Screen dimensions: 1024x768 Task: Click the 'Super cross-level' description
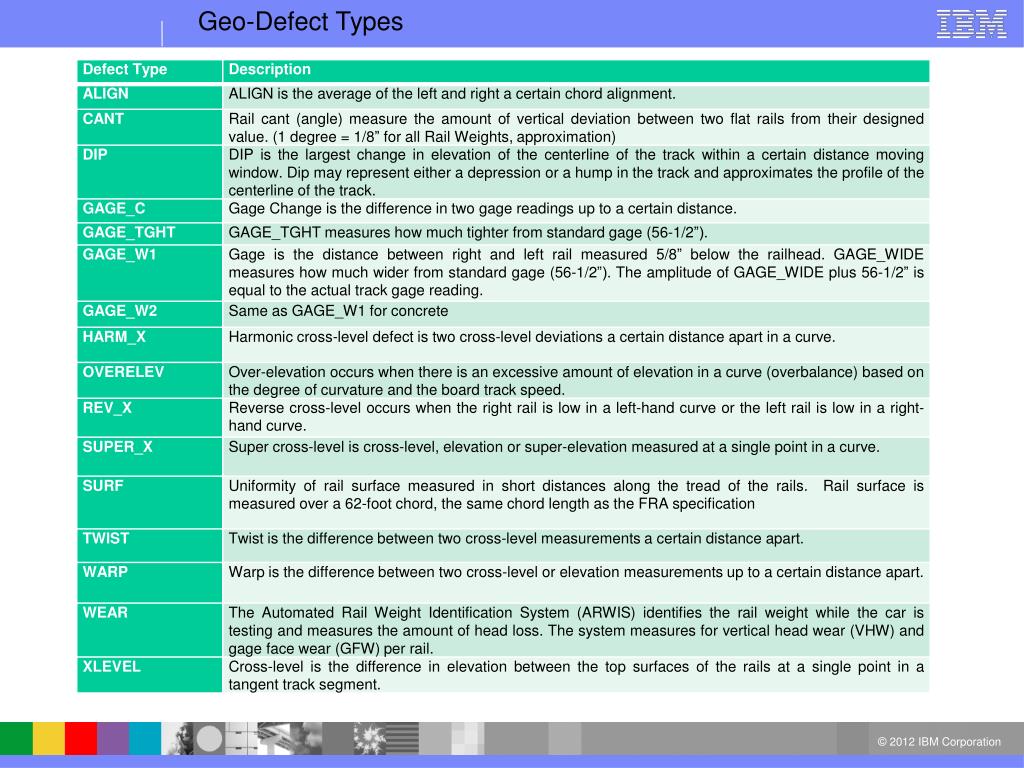[x=554, y=447]
